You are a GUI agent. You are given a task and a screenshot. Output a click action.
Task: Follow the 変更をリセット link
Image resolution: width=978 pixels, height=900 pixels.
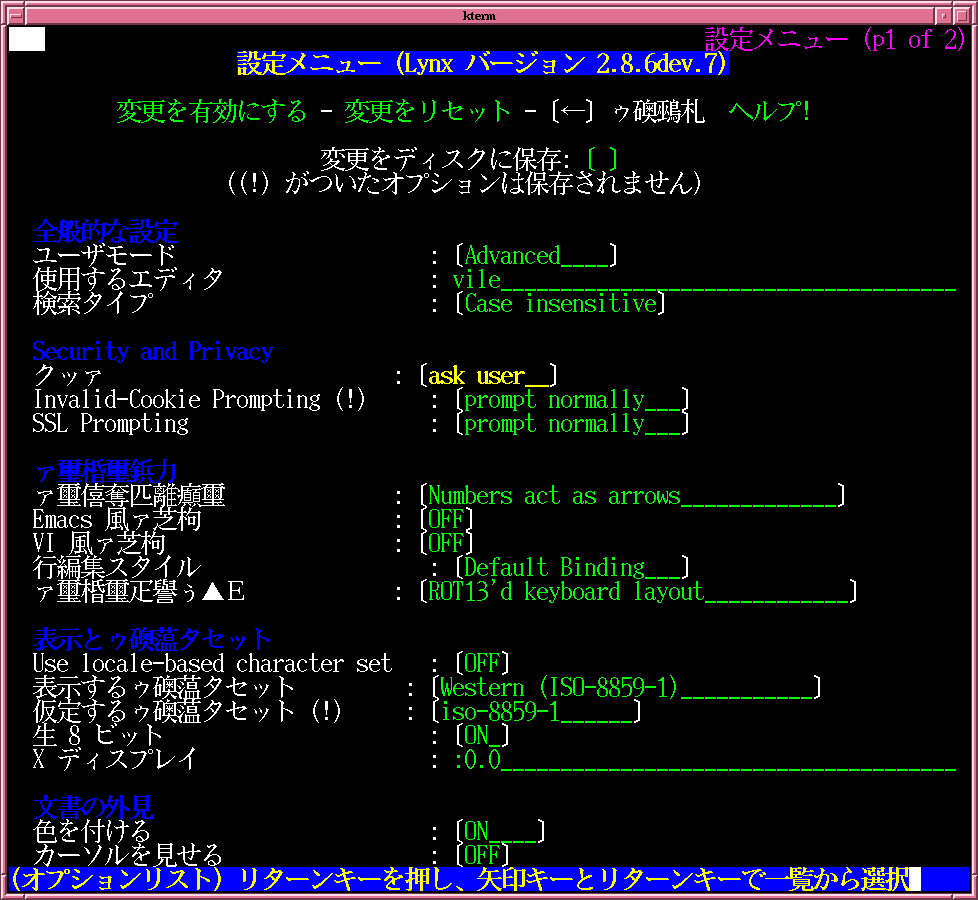click(427, 111)
